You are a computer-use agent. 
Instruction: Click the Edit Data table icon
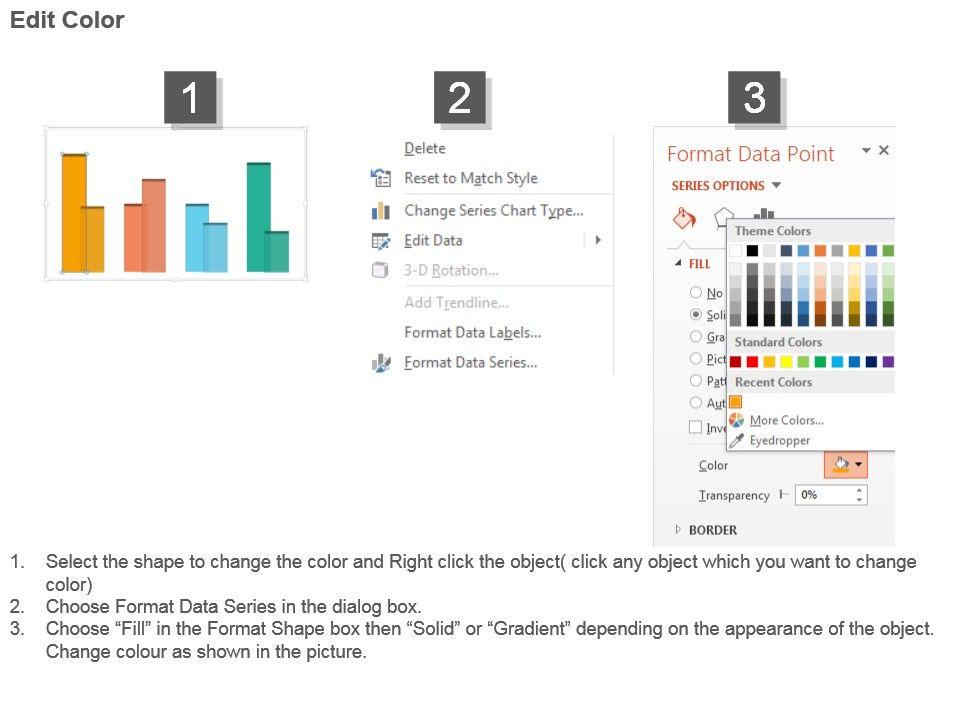[381, 241]
